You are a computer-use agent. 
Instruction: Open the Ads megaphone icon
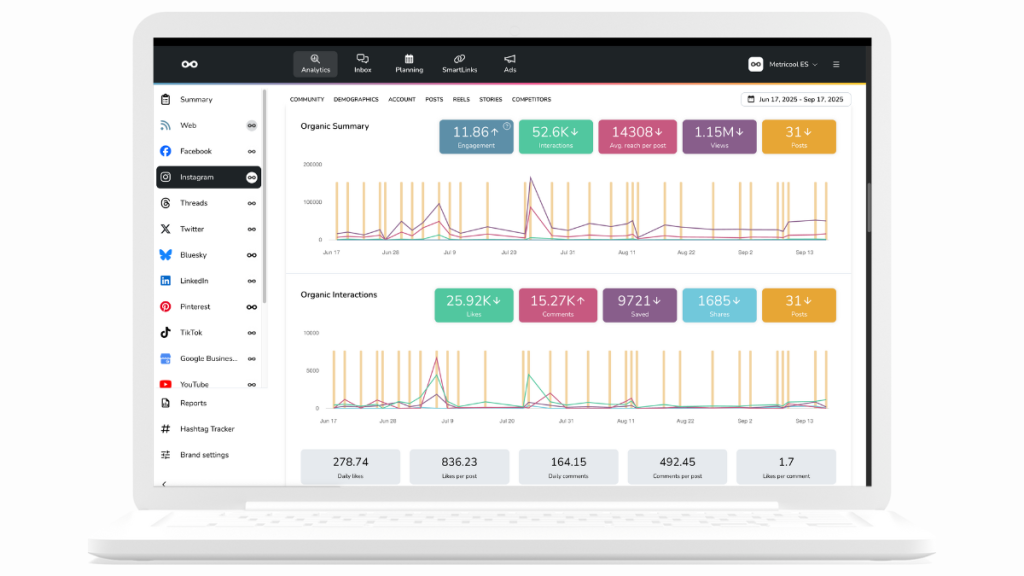pos(510,64)
